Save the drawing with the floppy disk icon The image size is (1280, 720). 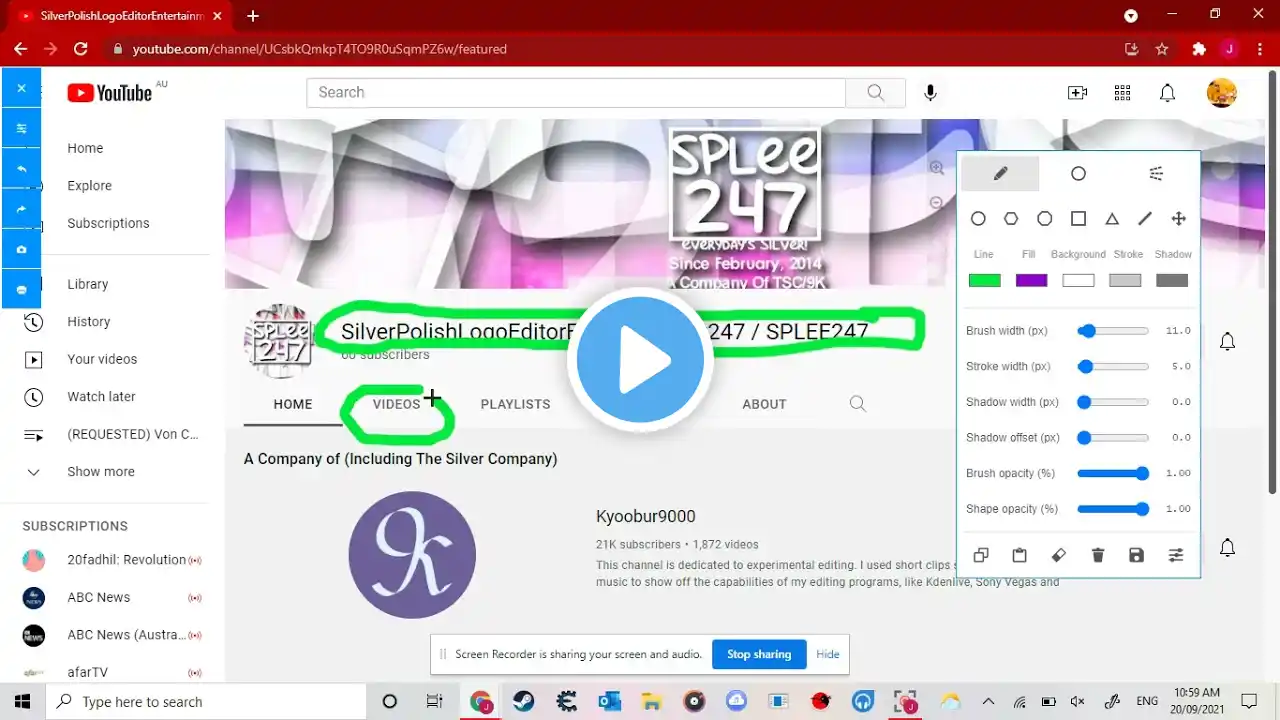[1136, 555]
